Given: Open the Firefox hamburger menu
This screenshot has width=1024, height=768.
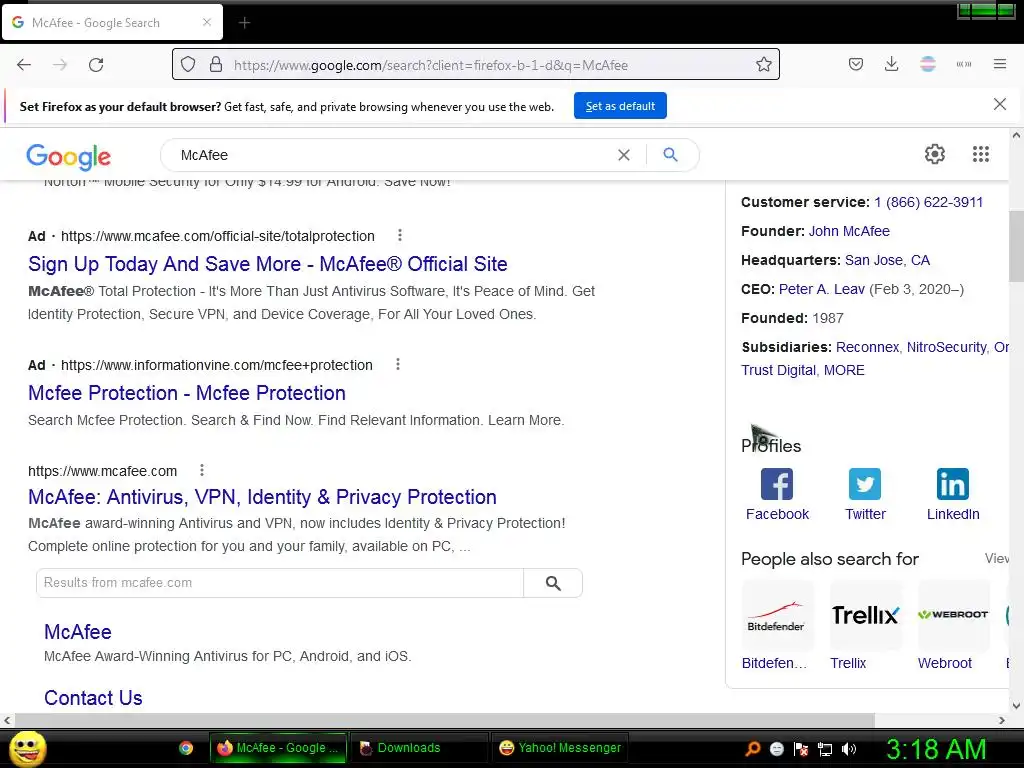Looking at the screenshot, I should pos(999,64).
